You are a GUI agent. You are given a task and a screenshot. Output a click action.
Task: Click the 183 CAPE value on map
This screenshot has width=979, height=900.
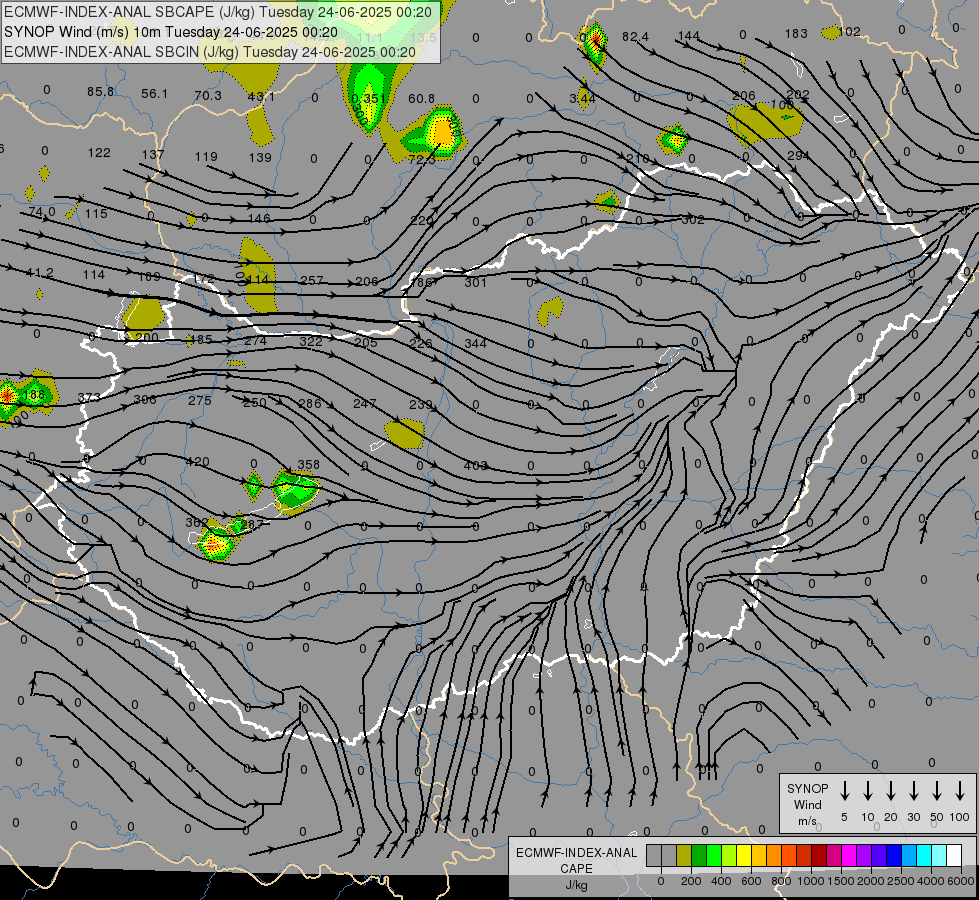[796, 34]
